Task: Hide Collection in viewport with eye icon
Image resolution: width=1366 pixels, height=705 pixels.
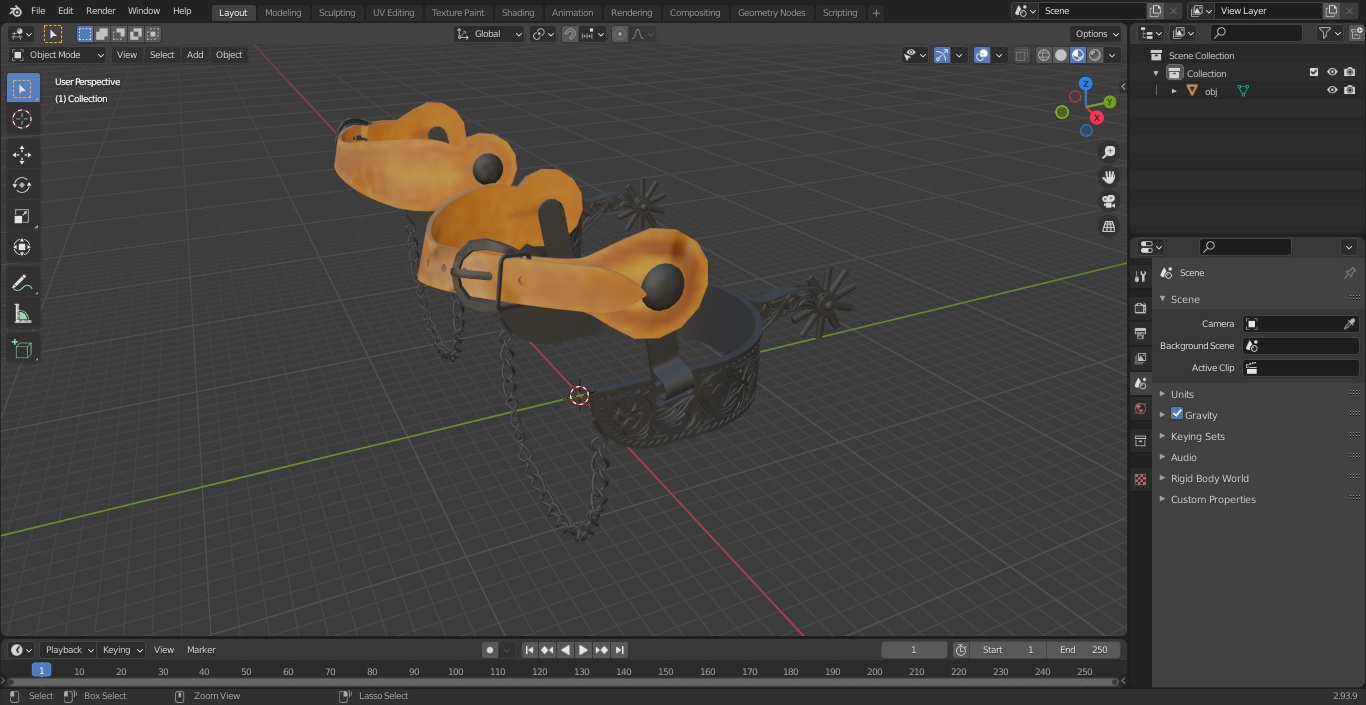Action: (1332, 72)
